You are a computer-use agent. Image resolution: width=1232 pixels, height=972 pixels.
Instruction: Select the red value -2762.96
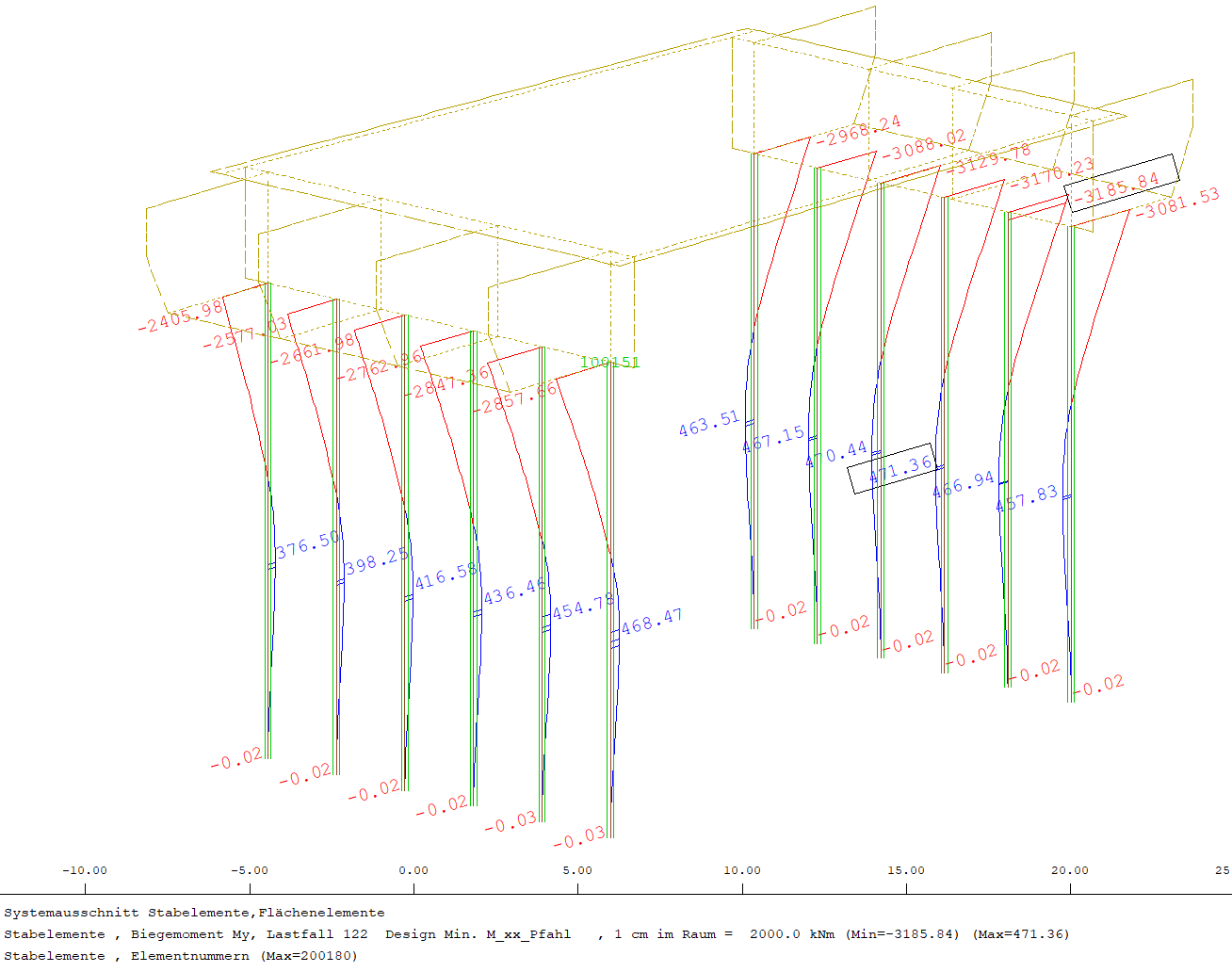(x=381, y=365)
